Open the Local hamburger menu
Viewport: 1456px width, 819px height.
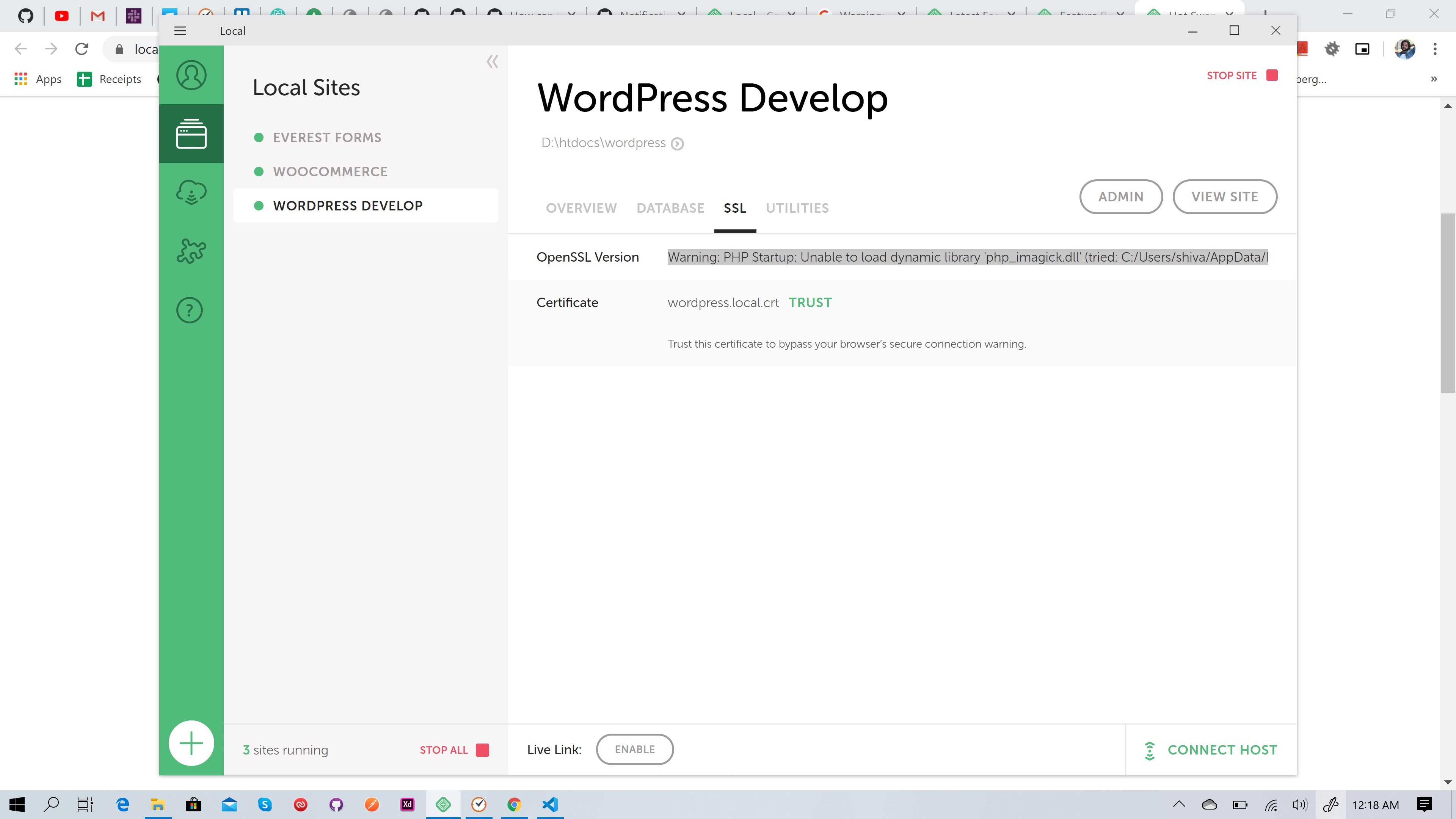pos(180,30)
